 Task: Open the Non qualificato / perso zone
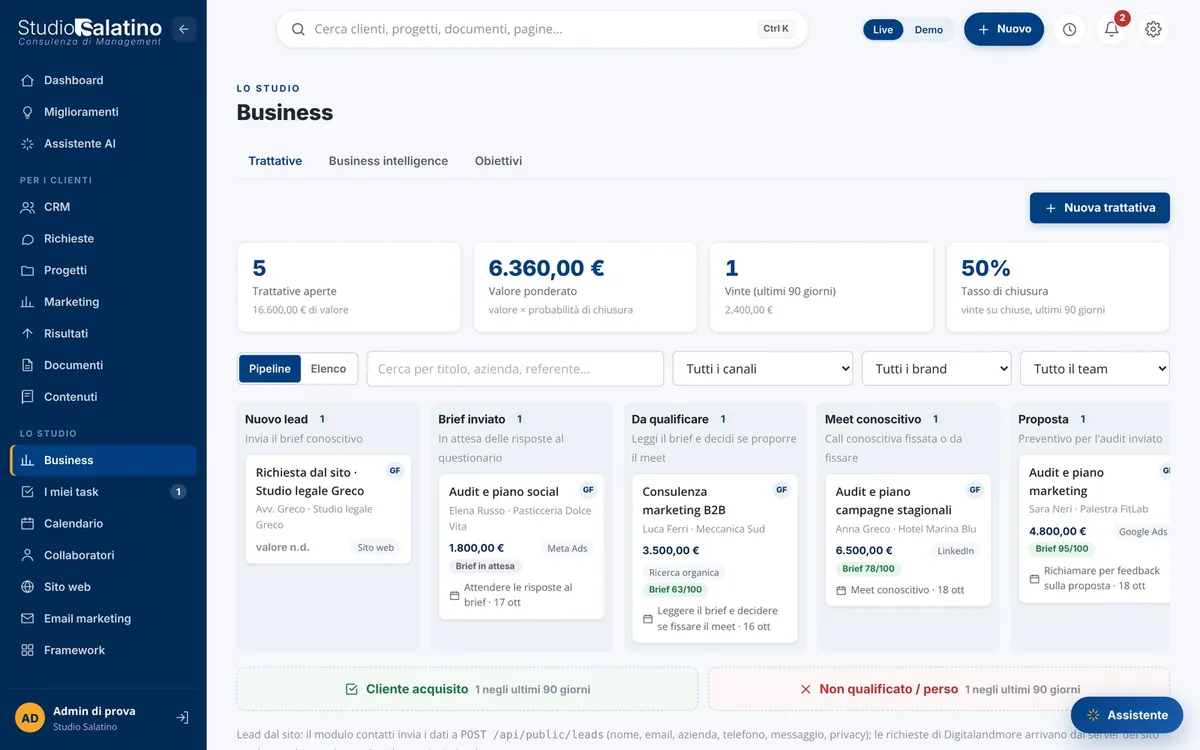[x=939, y=689]
